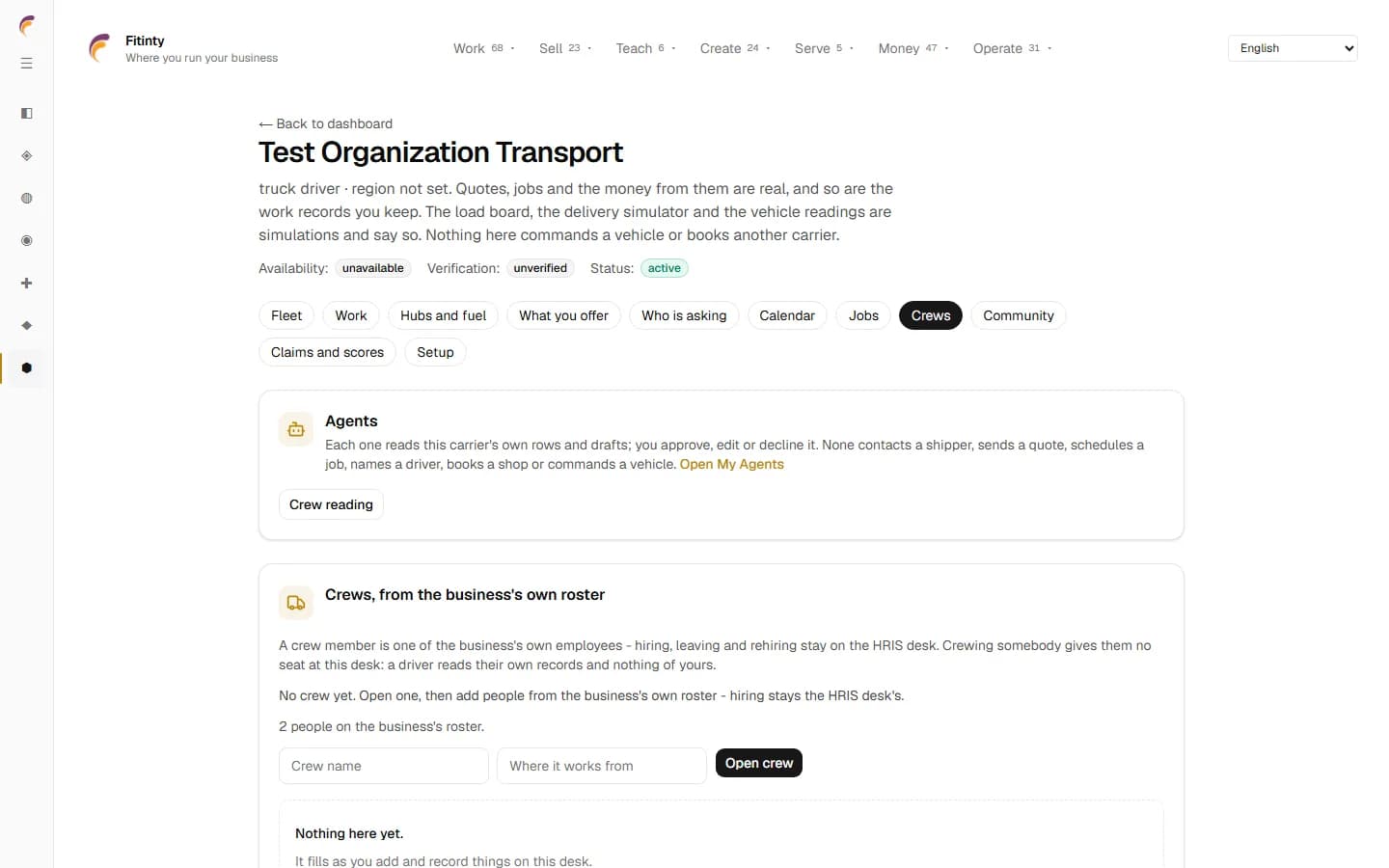Viewport: 1389px width, 868px height.
Task: Click the robot icon in Agents card
Action: tap(296, 429)
